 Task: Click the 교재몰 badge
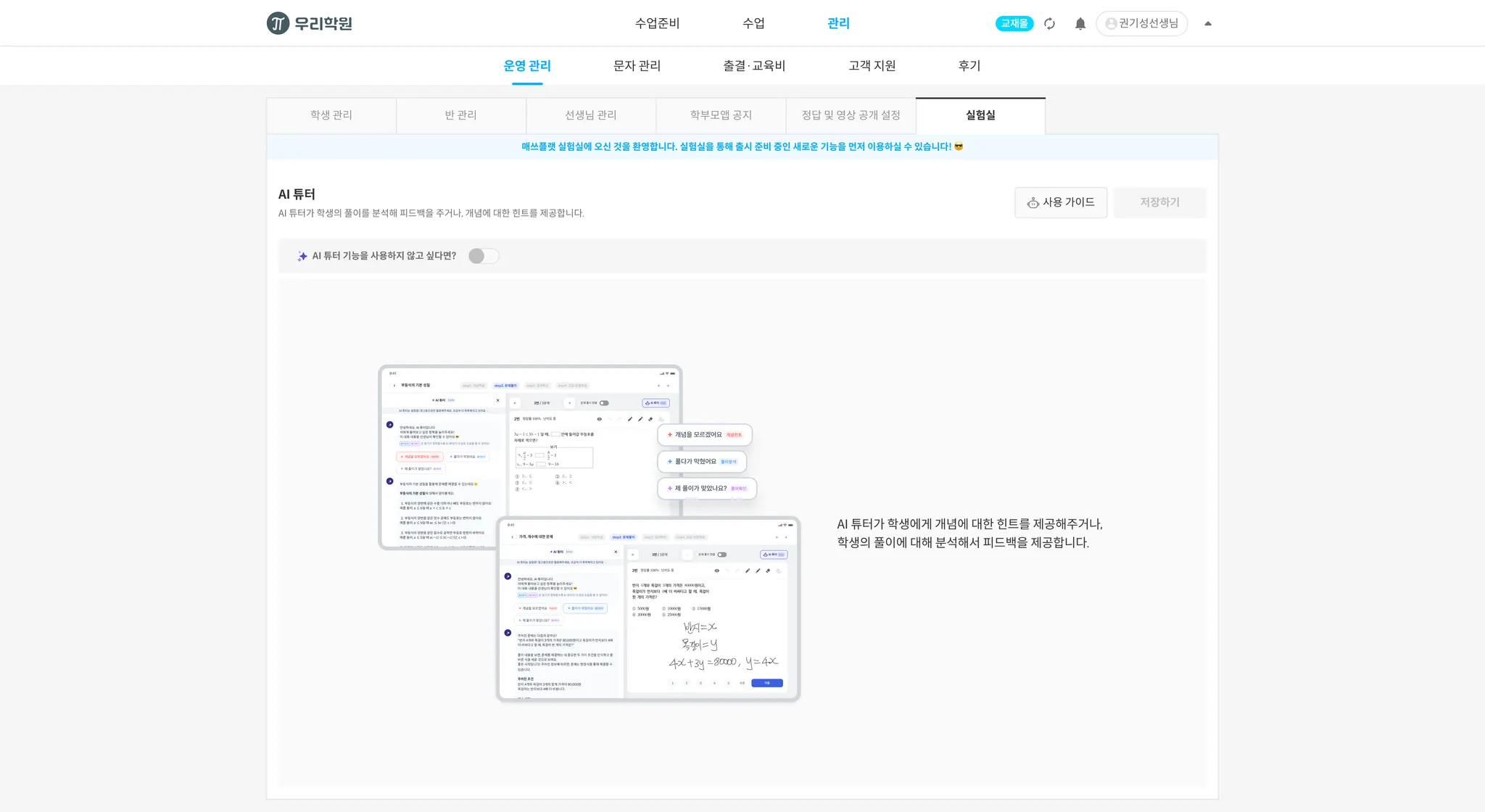[1014, 23]
